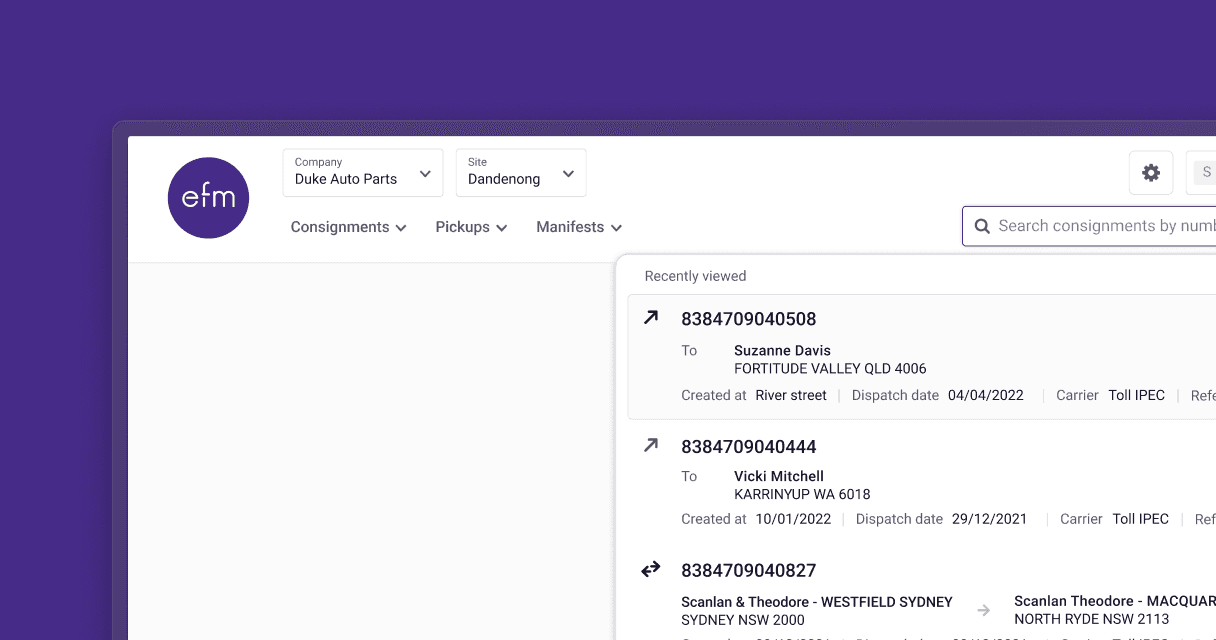Open the Site dropdown showing Dandenong
This screenshot has width=1216, height=640.
[521, 172]
